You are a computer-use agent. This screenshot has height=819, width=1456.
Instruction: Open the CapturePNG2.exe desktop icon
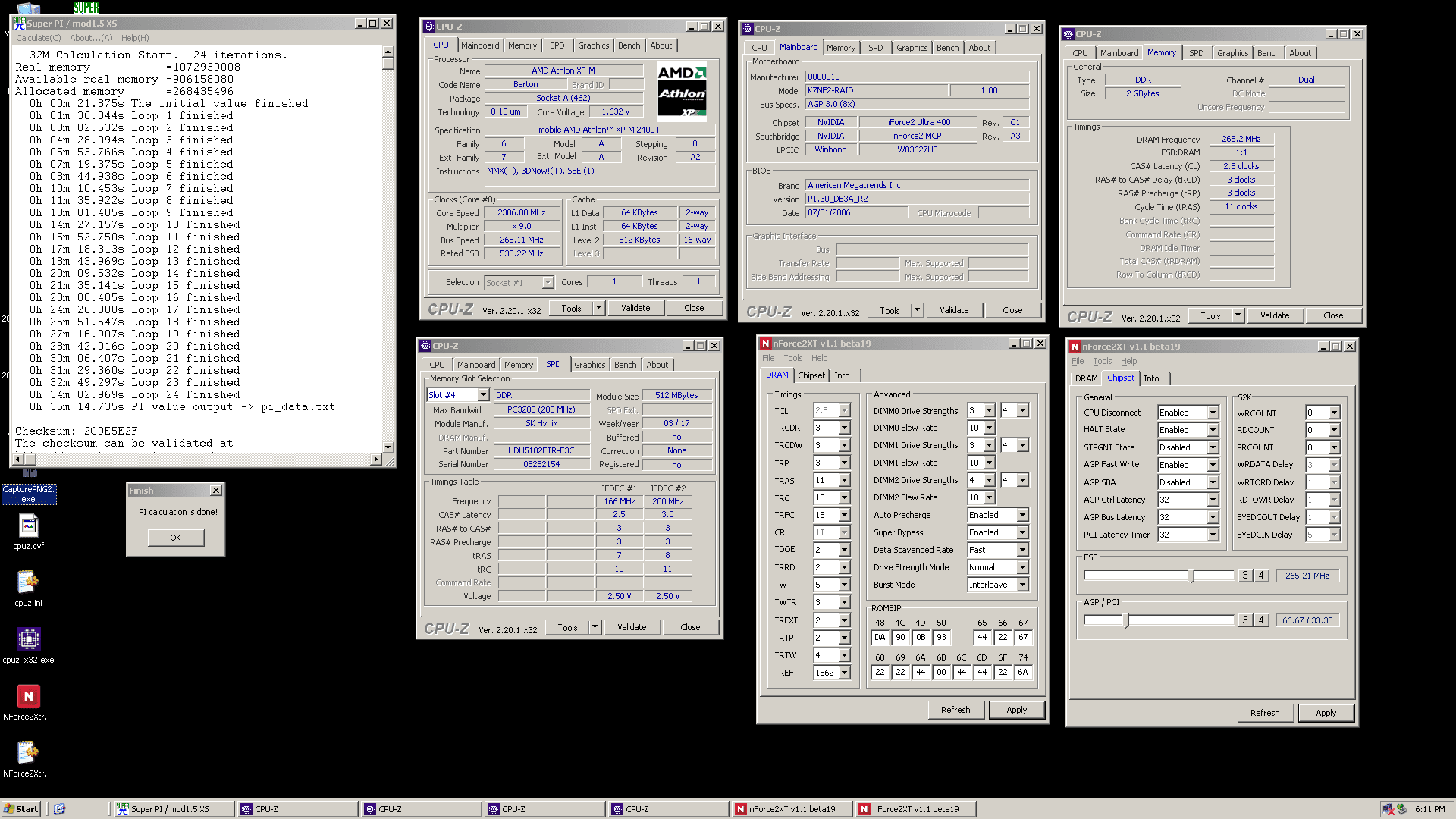point(28,485)
